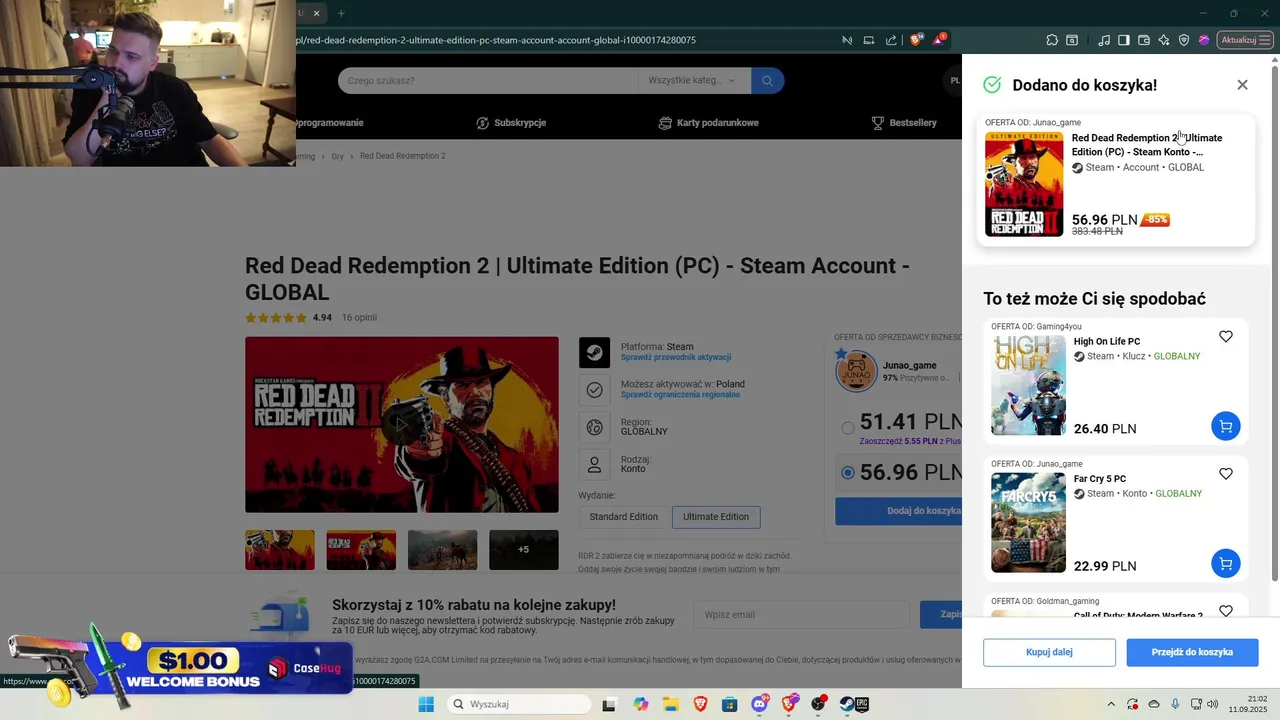Click the Dodaj do koszyka button
1280x720 pixels.
[x=898, y=511]
